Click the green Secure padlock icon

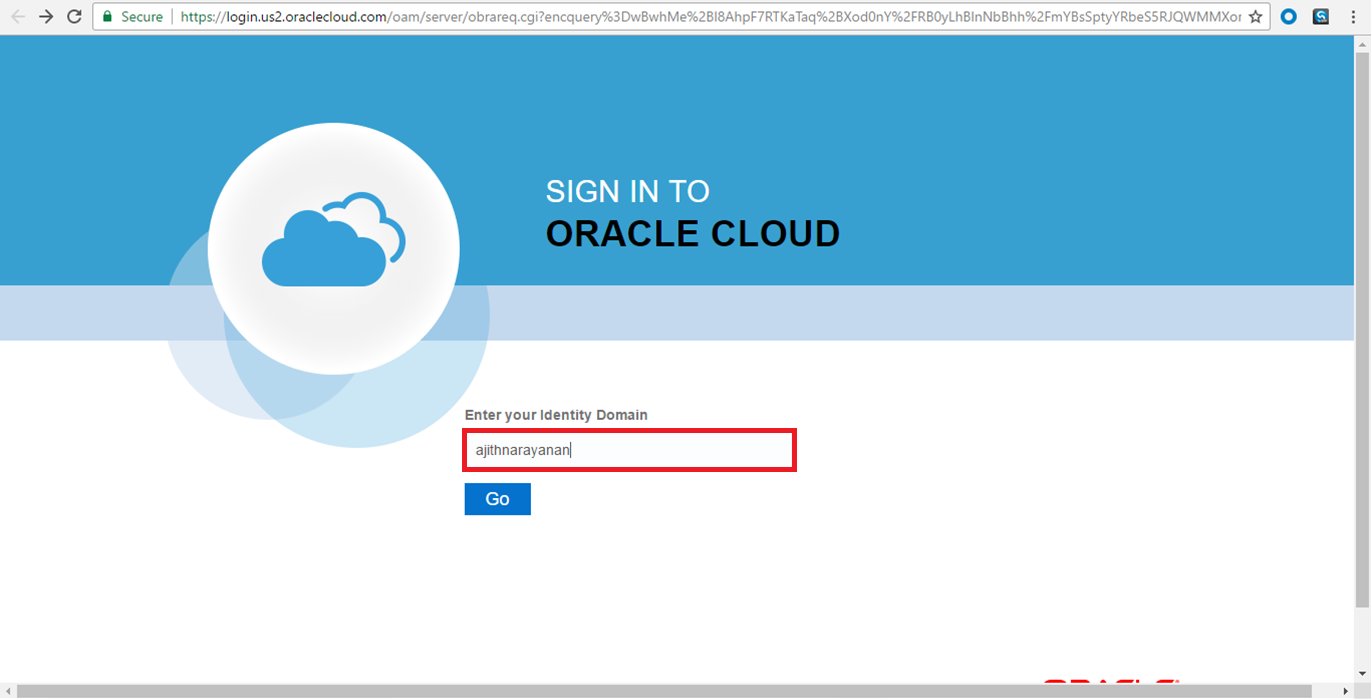[x=108, y=17]
